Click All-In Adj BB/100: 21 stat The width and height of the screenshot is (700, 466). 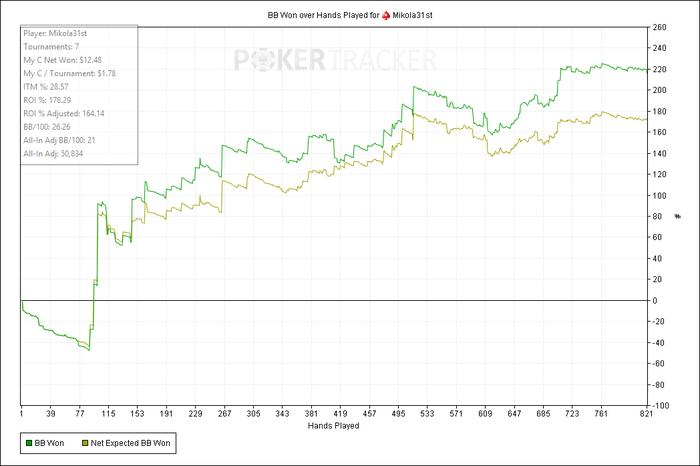tap(59, 141)
